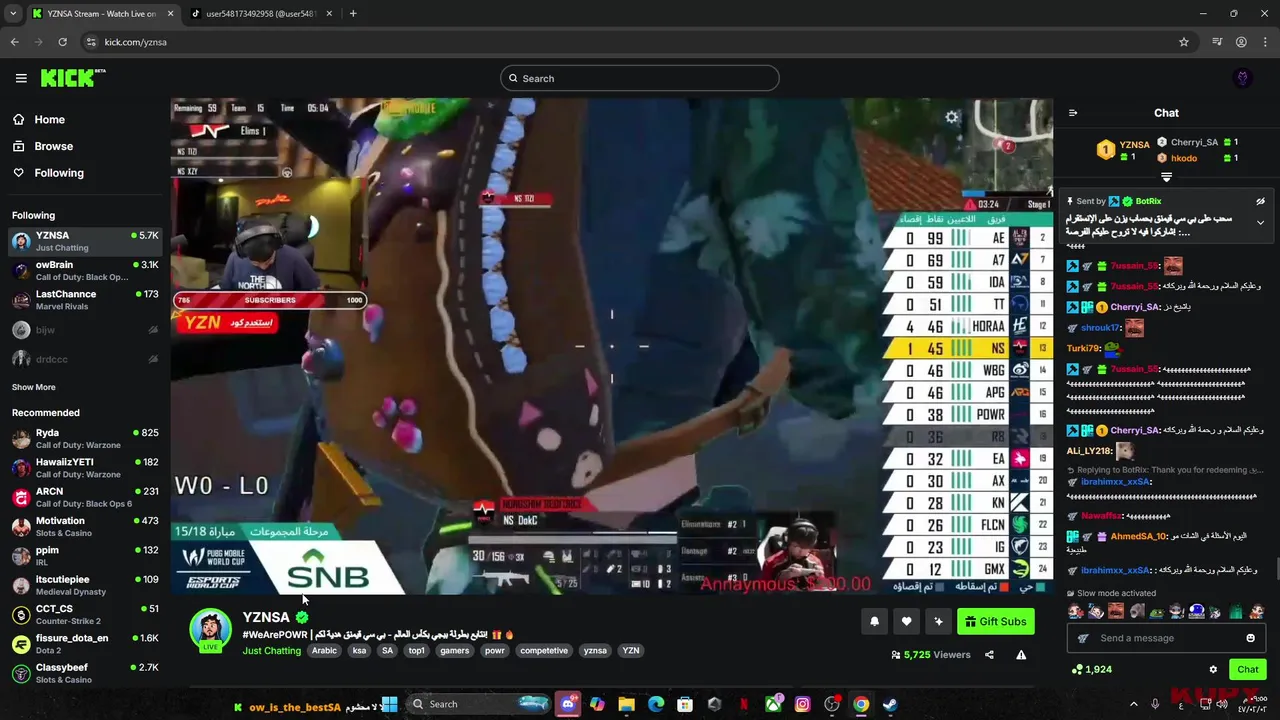Open HawaiizYETI recommended channel
The width and height of the screenshot is (1280, 720).
tap(85, 468)
